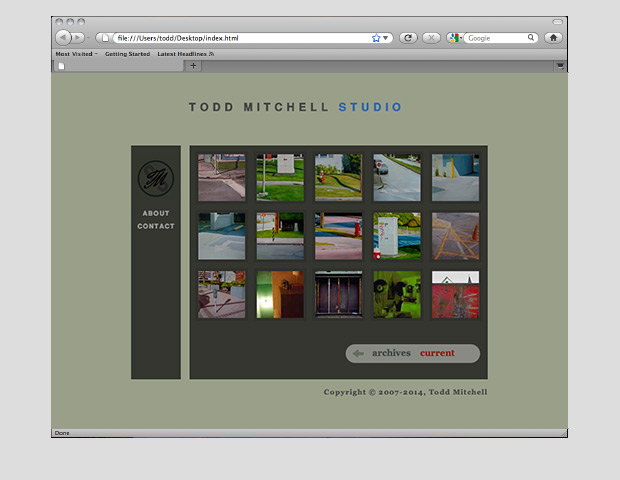Click the browser forward arrow button
This screenshot has height=480, width=620.
click(78, 38)
